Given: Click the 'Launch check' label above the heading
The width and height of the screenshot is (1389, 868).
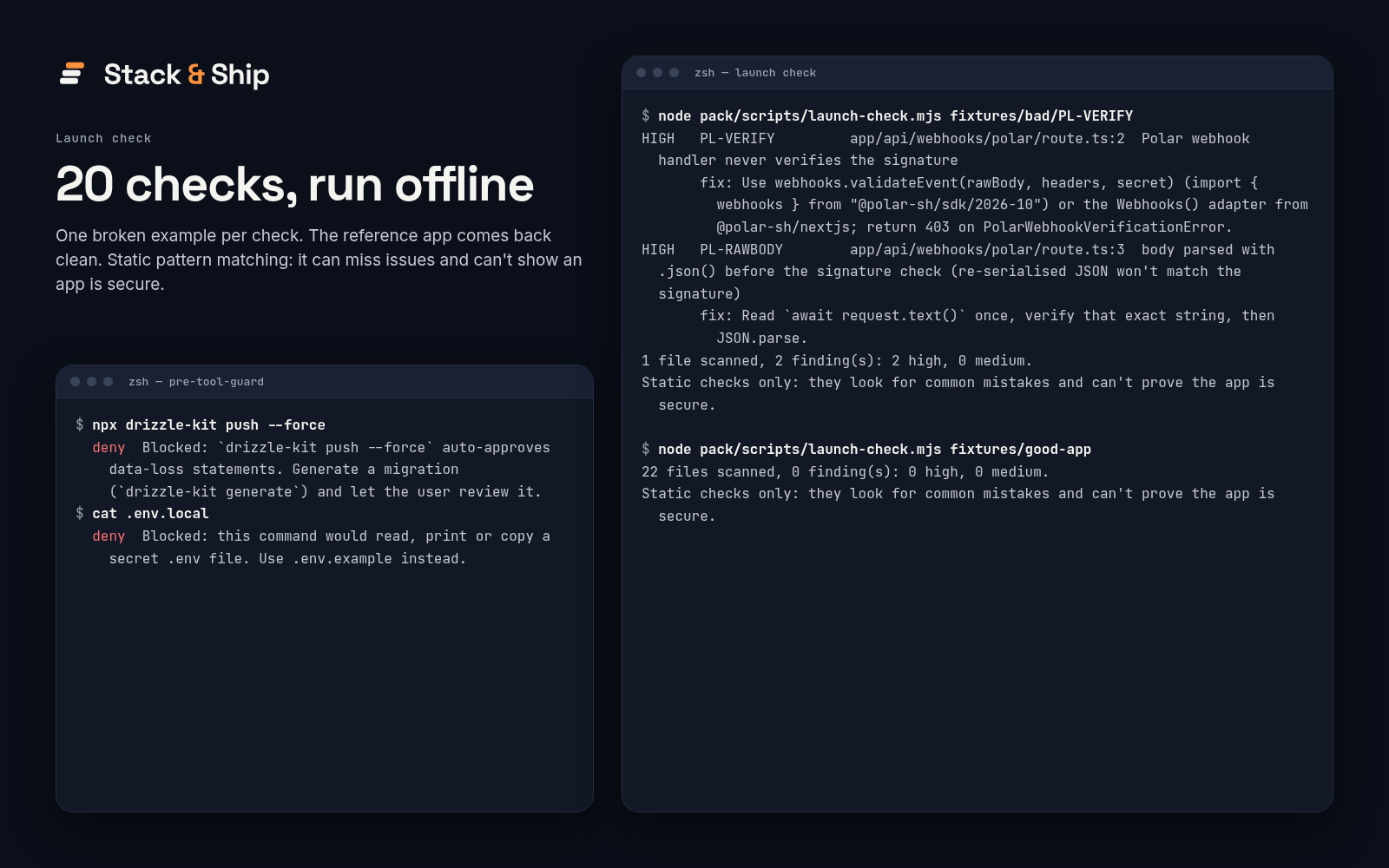Looking at the screenshot, I should (103, 138).
